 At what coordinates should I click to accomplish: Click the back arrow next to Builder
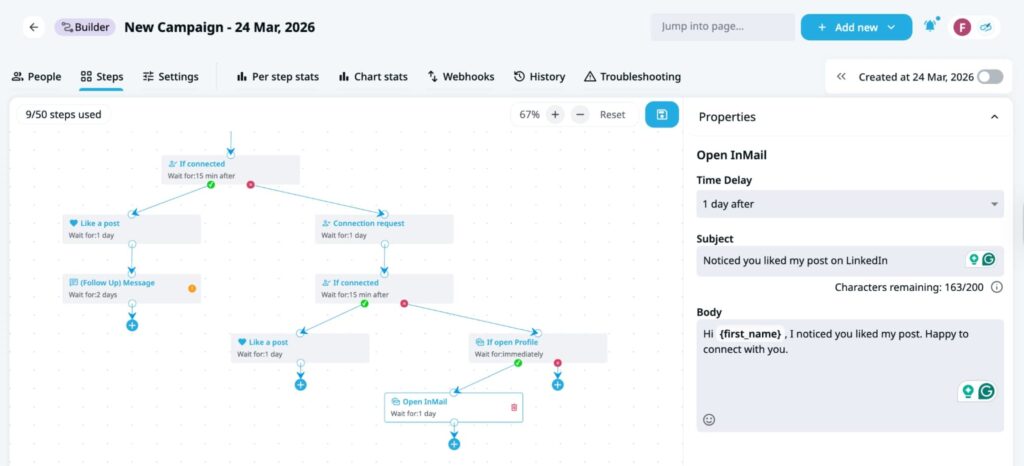pyautogui.click(x=34, y=27)
